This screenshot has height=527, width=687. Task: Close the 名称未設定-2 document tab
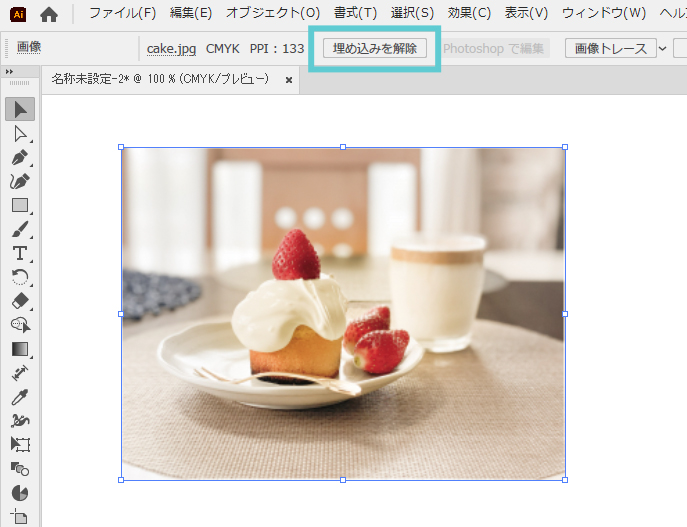pyautogui.click(x=289, y=80)
